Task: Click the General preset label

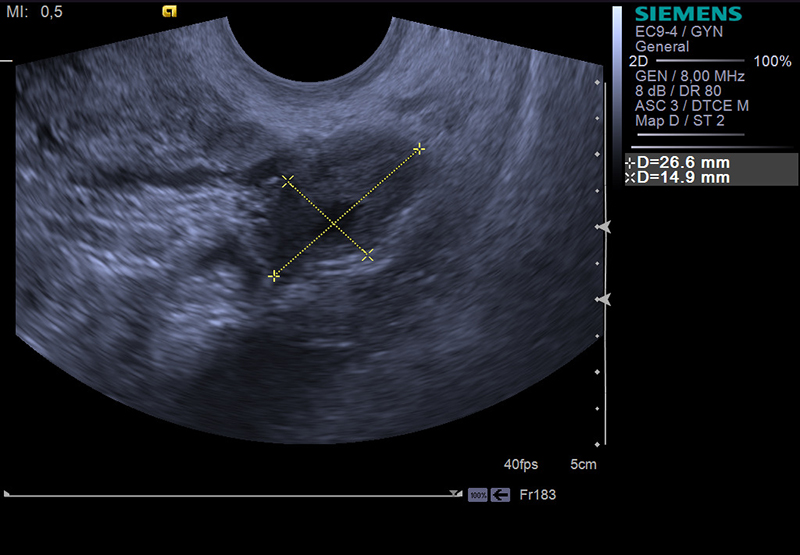Action: pyautogui.click(x=662, y=46)
